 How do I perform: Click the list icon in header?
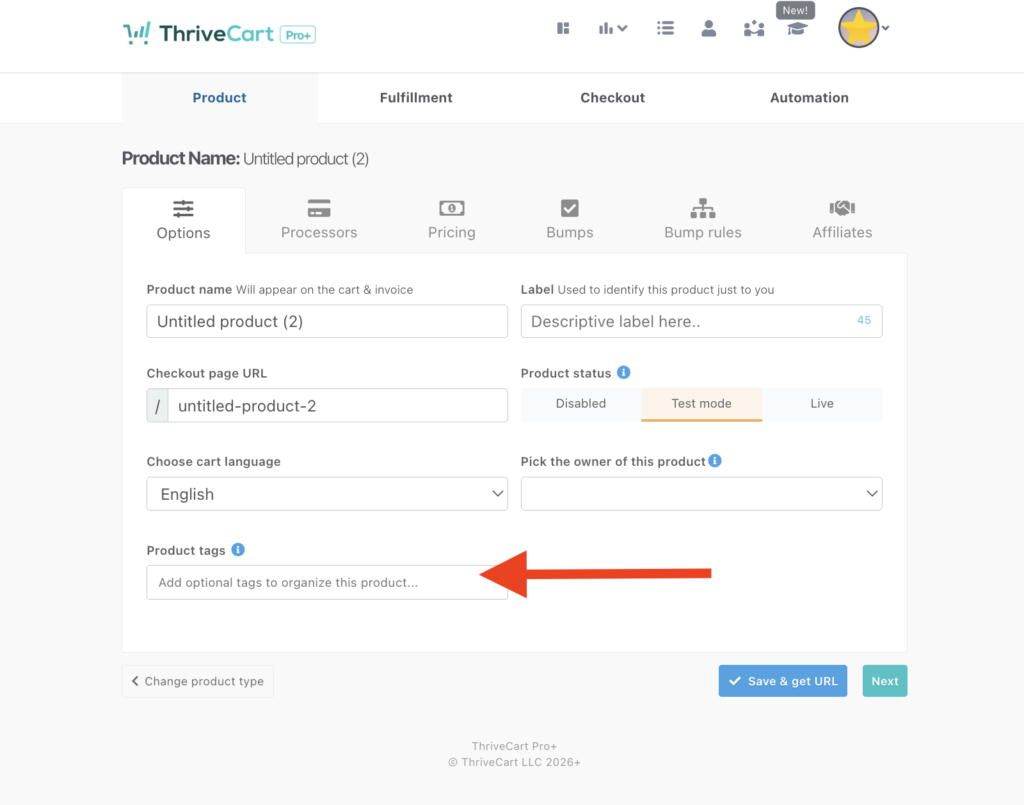click(665, 28)
